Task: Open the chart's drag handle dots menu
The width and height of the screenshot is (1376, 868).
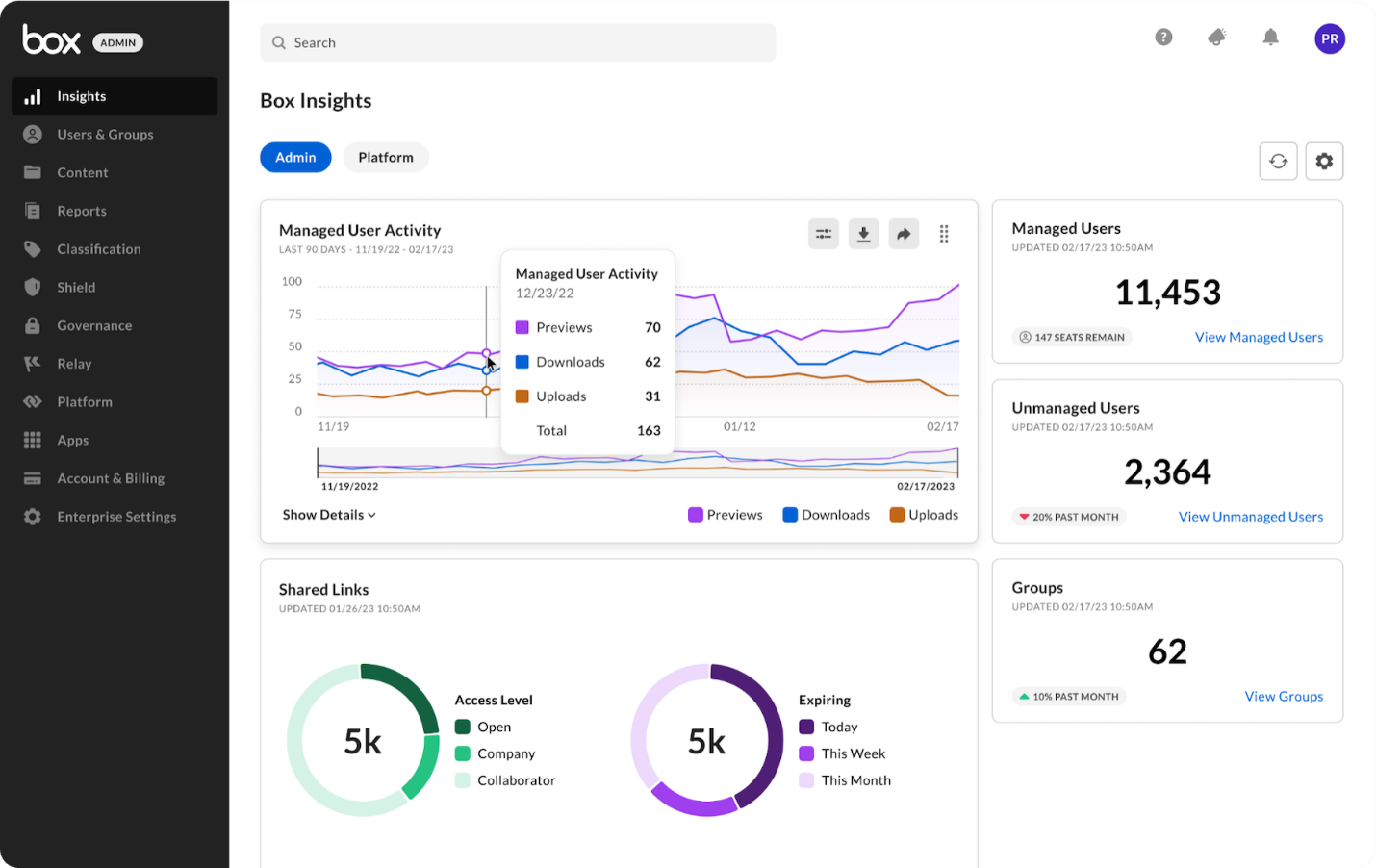Action: [x=944, y=234]
